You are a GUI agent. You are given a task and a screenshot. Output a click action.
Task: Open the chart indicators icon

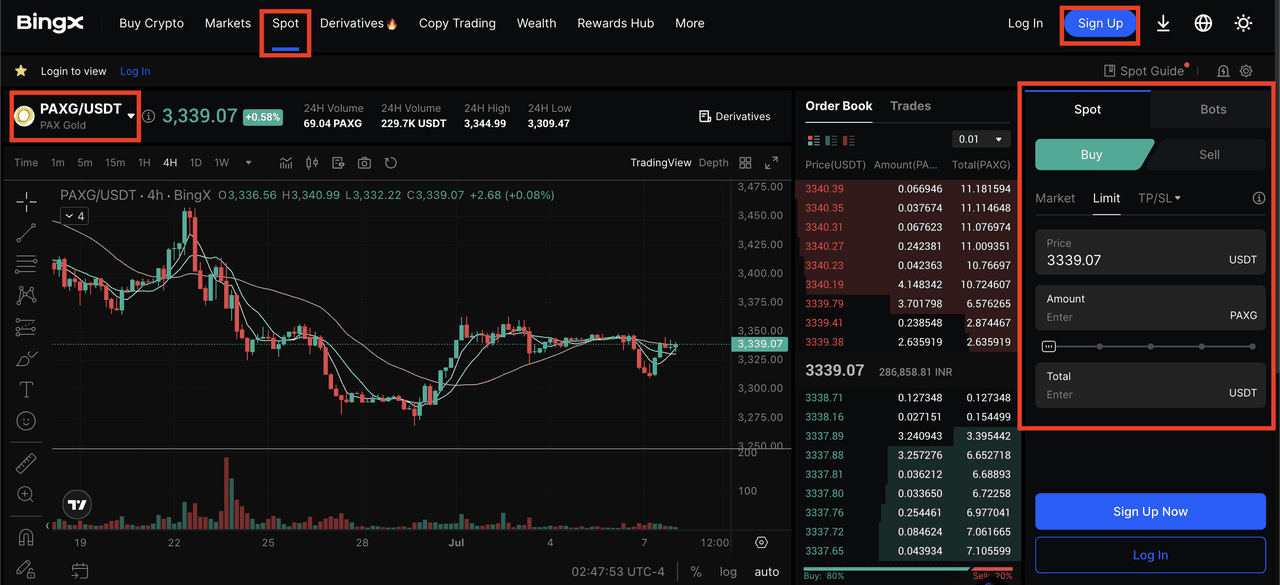286,163
